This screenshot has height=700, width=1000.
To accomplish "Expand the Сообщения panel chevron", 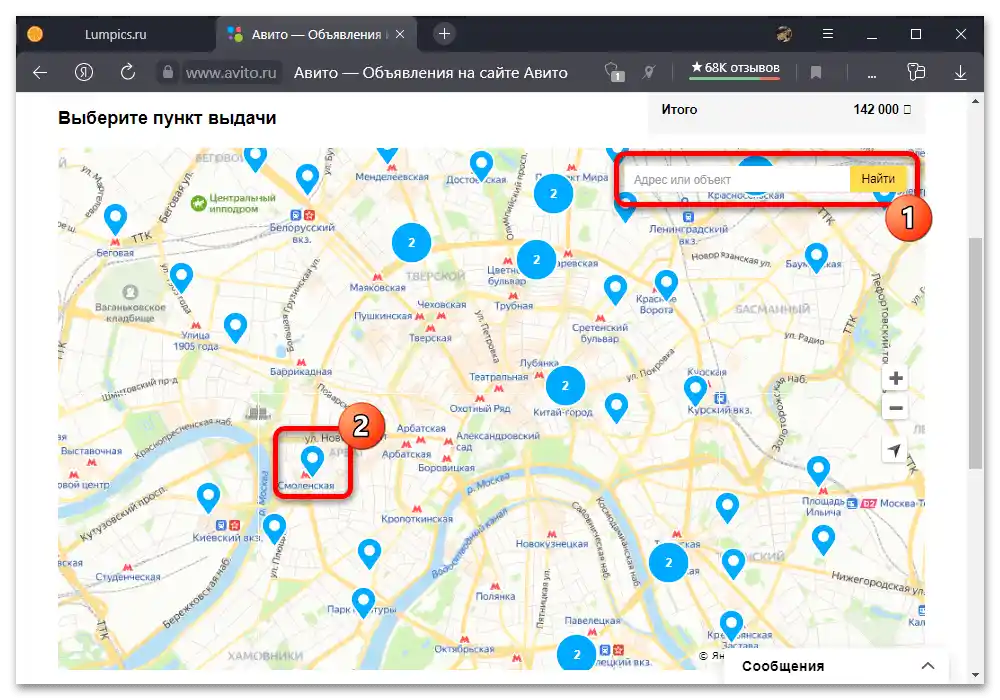I will coord(928,666).
